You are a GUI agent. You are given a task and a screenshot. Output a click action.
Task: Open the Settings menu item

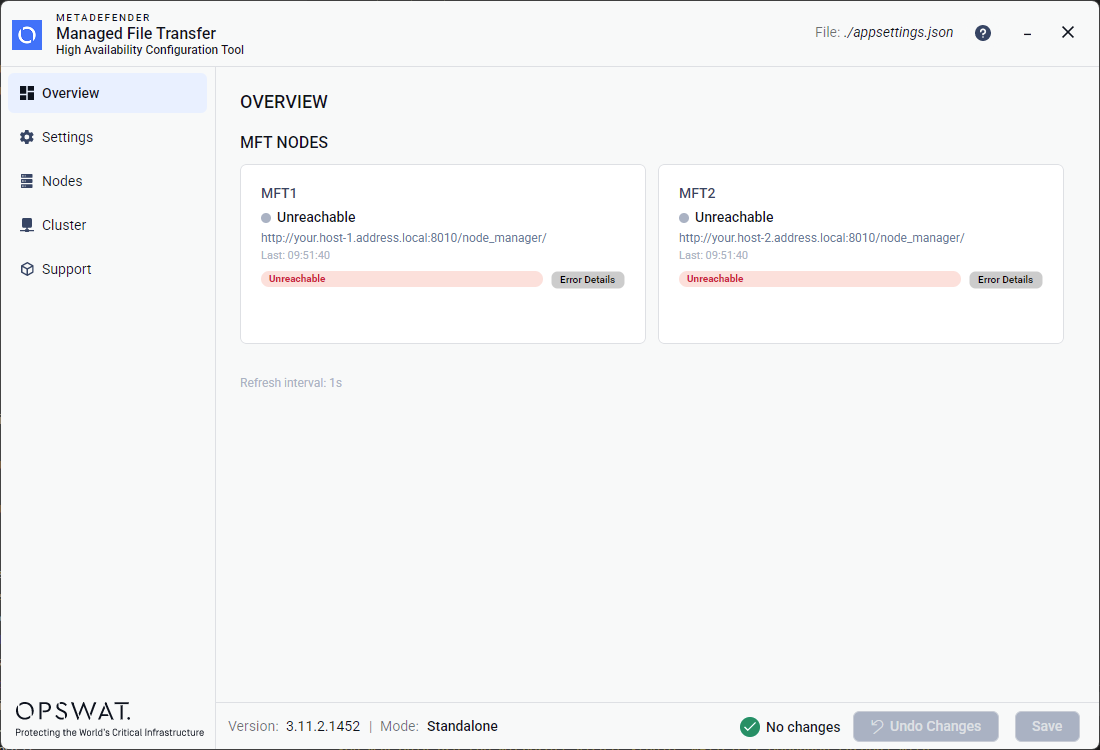[107, 137]
